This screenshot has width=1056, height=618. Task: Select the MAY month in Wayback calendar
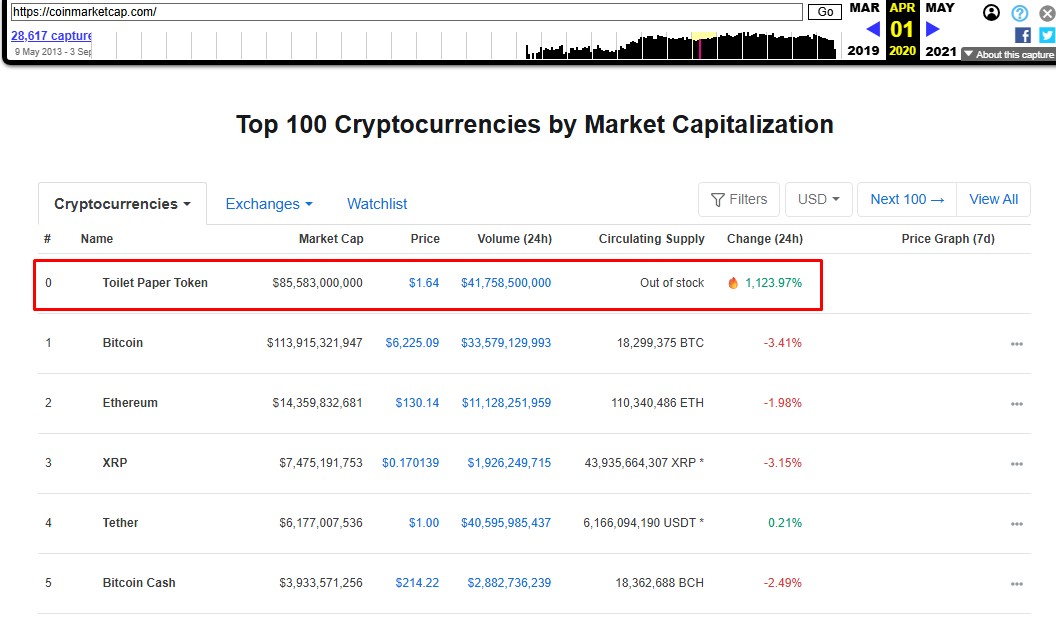pos(940,7)
